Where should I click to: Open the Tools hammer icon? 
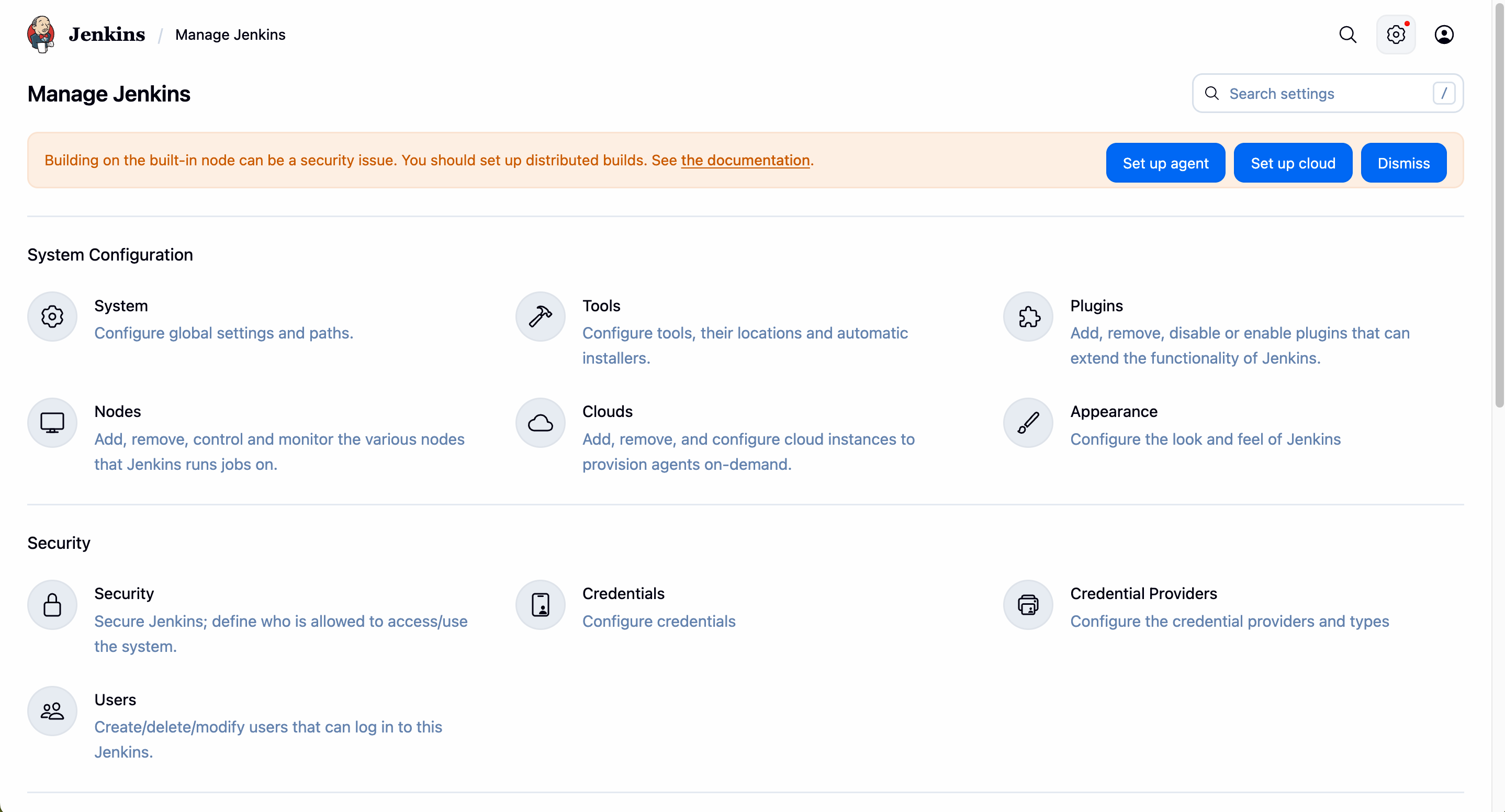point(540,317)
